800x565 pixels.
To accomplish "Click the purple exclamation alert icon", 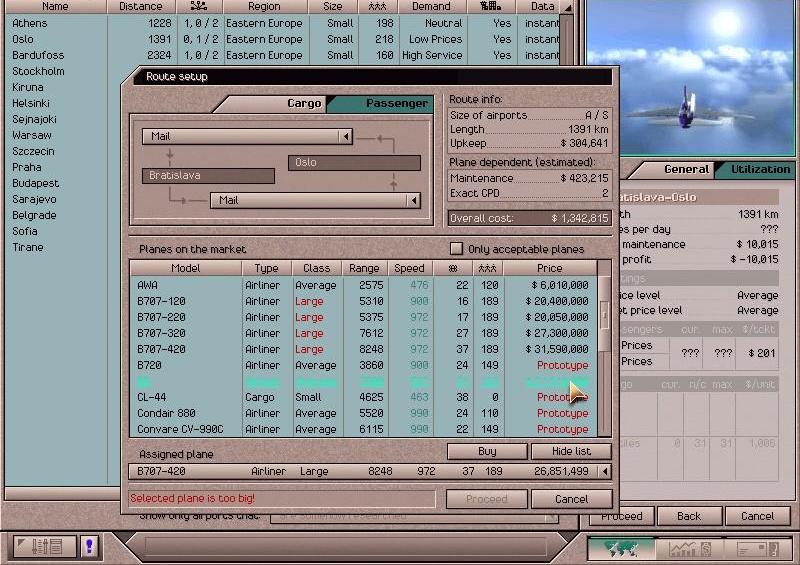I will [x=89, y=547].
